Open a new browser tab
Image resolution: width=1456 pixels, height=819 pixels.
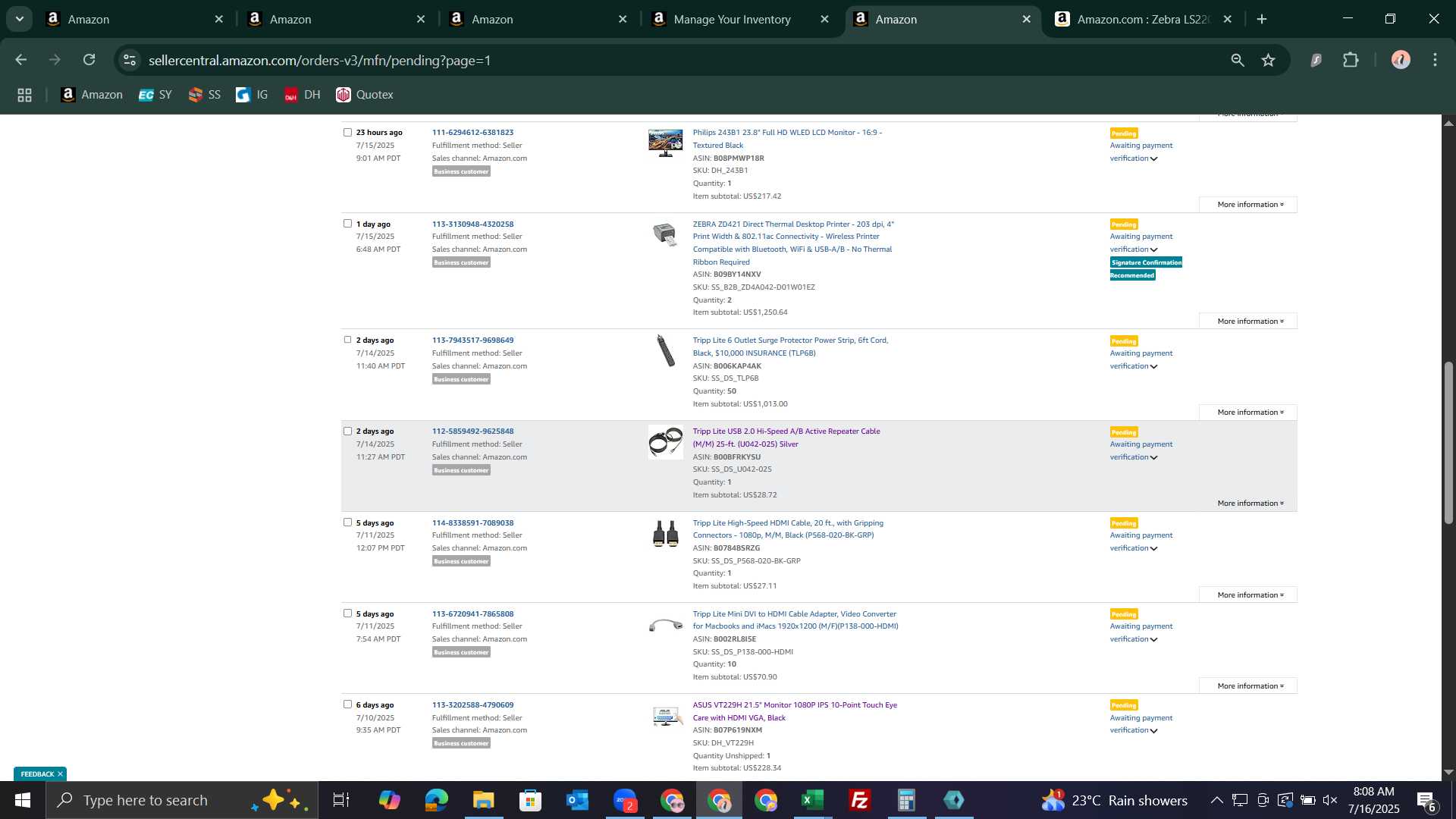[1262, 20]
